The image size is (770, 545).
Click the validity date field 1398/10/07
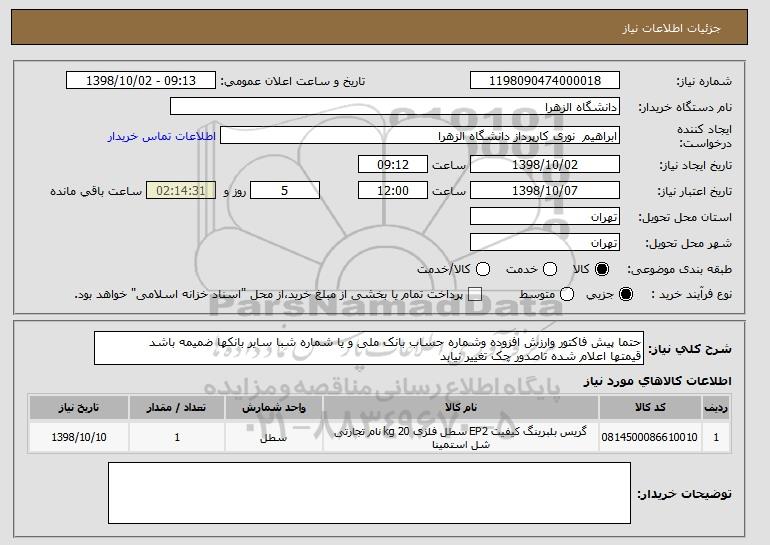(545, 191)
